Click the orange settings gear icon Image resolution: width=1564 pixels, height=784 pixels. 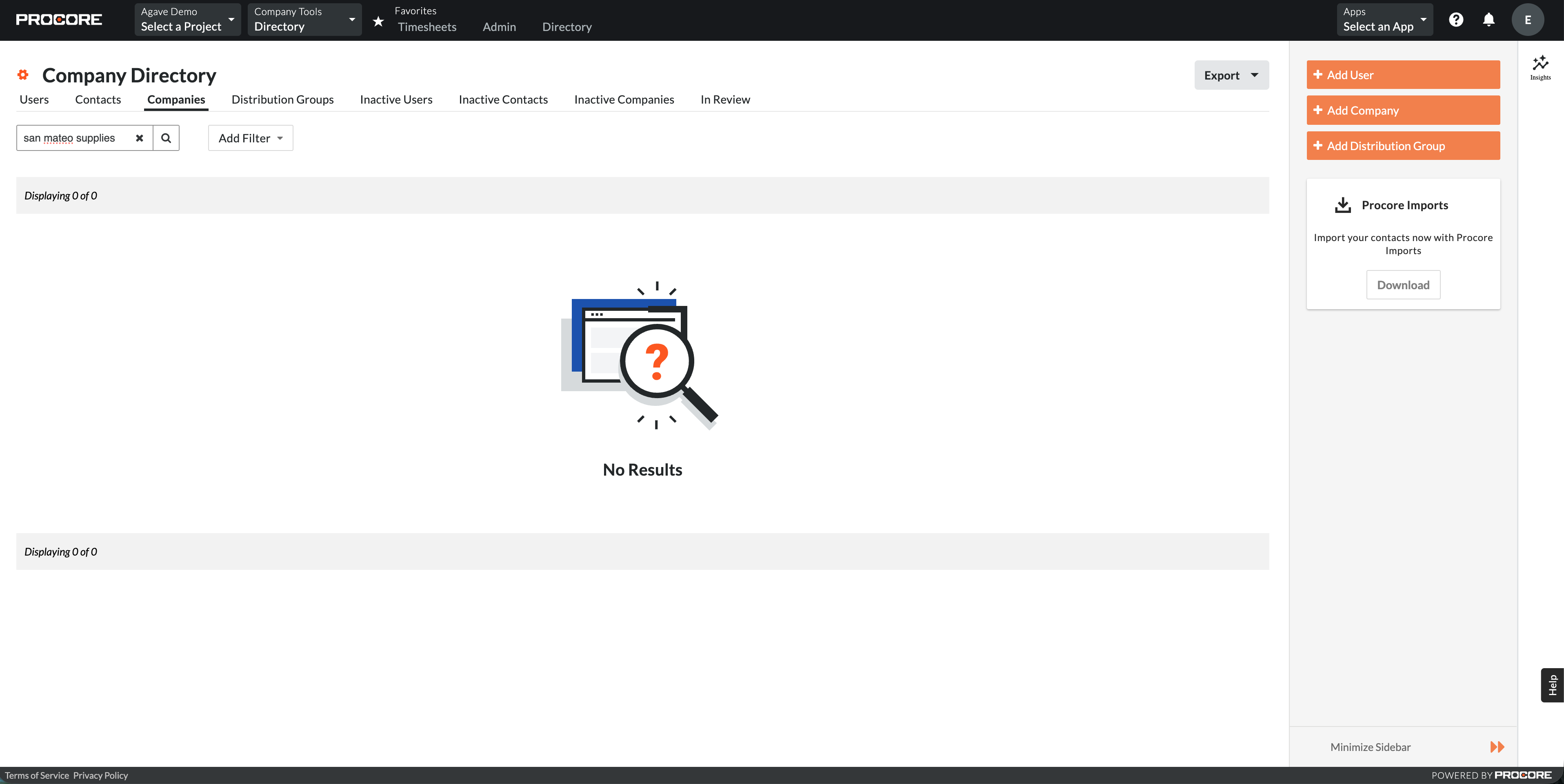(x=23, y=75)
